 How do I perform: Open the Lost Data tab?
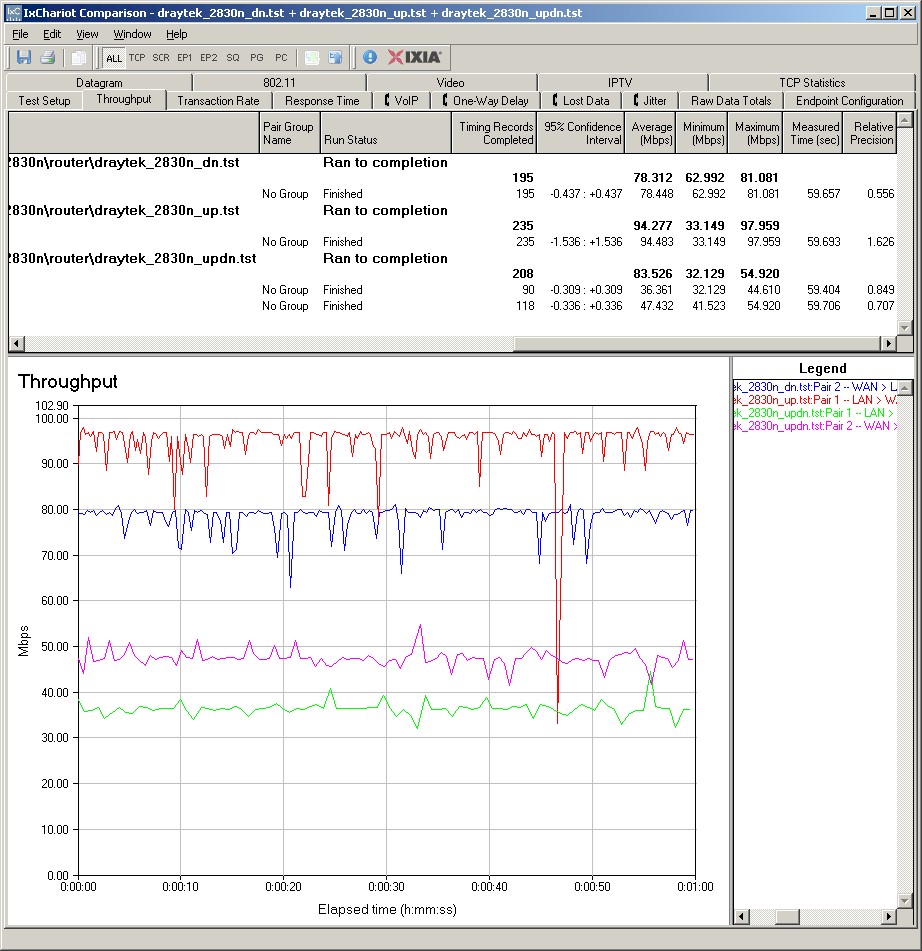coord(581,101)
